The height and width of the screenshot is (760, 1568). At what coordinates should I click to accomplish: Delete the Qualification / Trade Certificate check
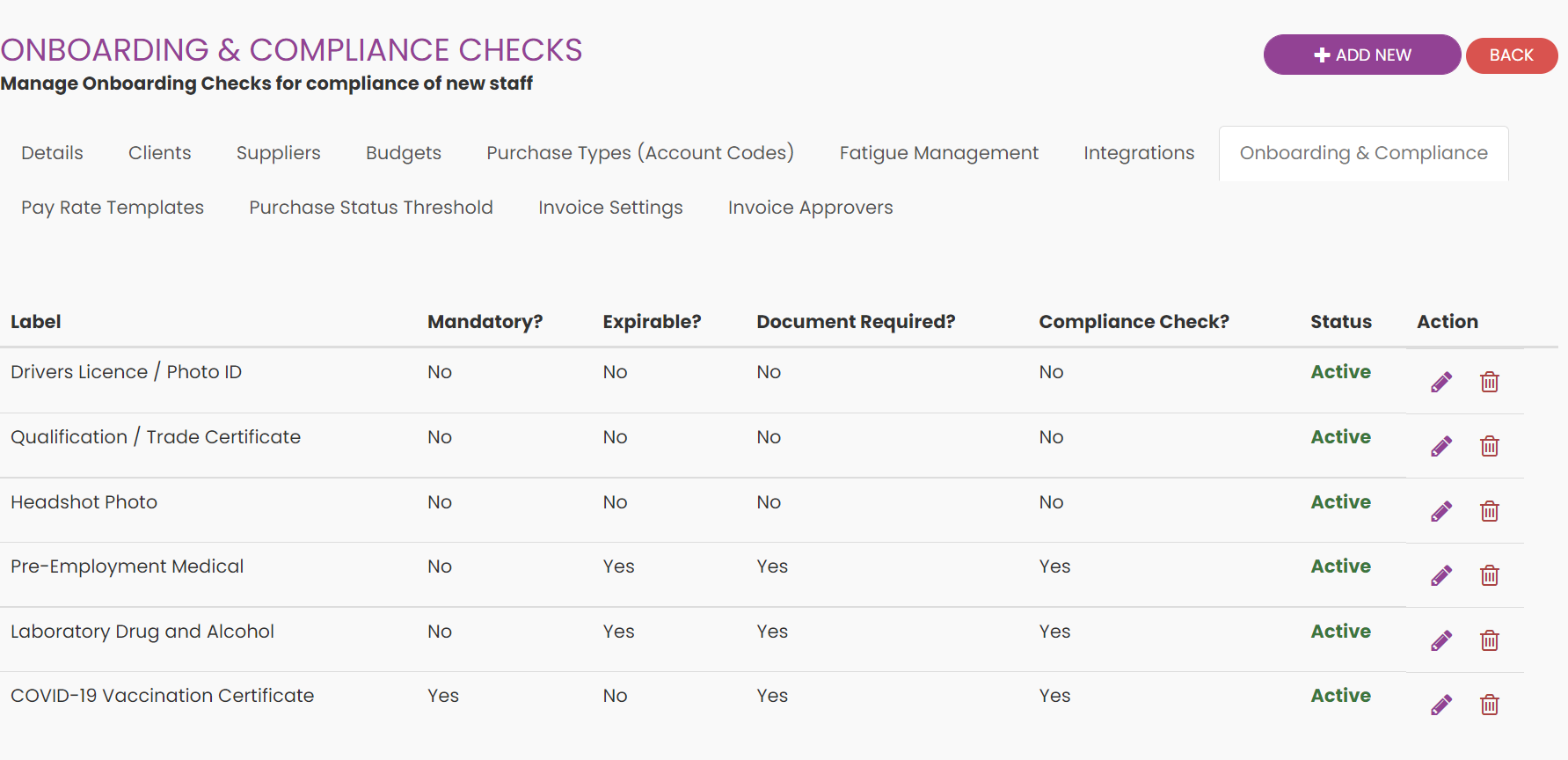pos(1490,447)
